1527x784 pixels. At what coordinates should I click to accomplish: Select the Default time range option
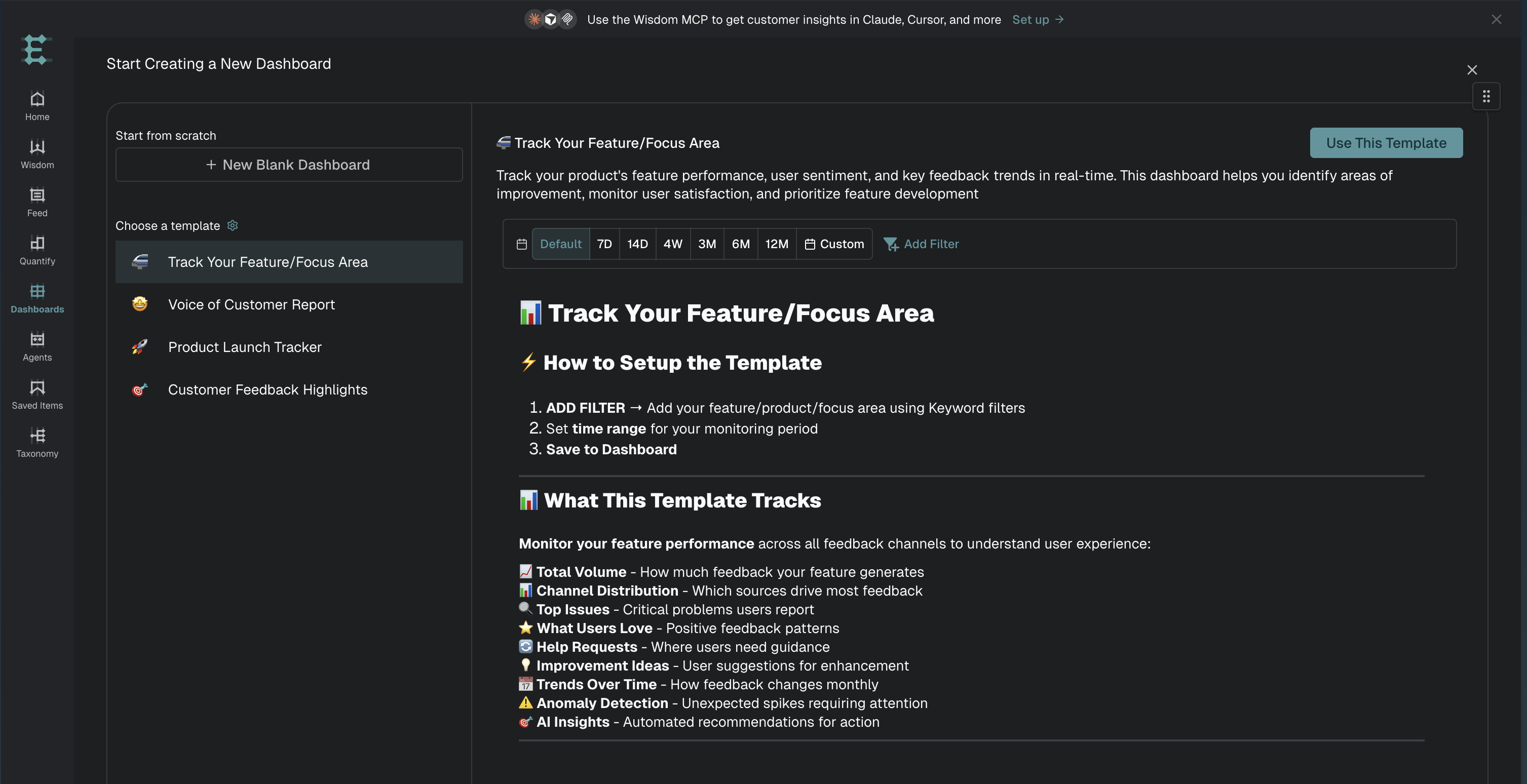coord(560,244)
